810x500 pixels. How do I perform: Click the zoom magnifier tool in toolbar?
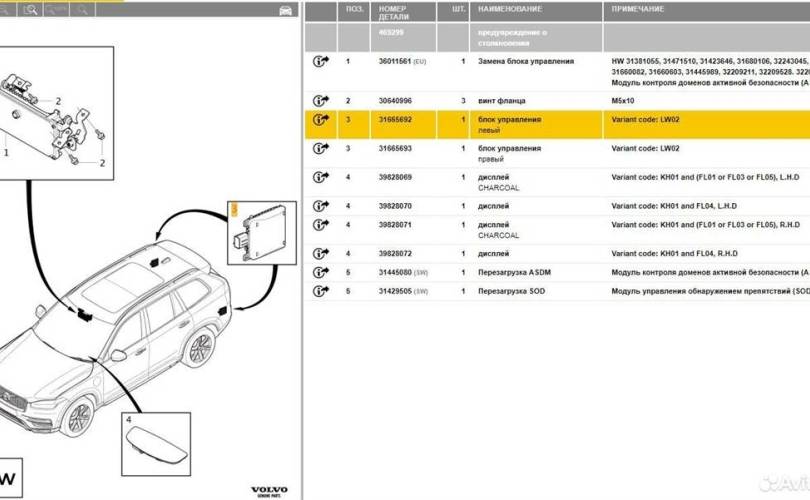click(30, 10)
